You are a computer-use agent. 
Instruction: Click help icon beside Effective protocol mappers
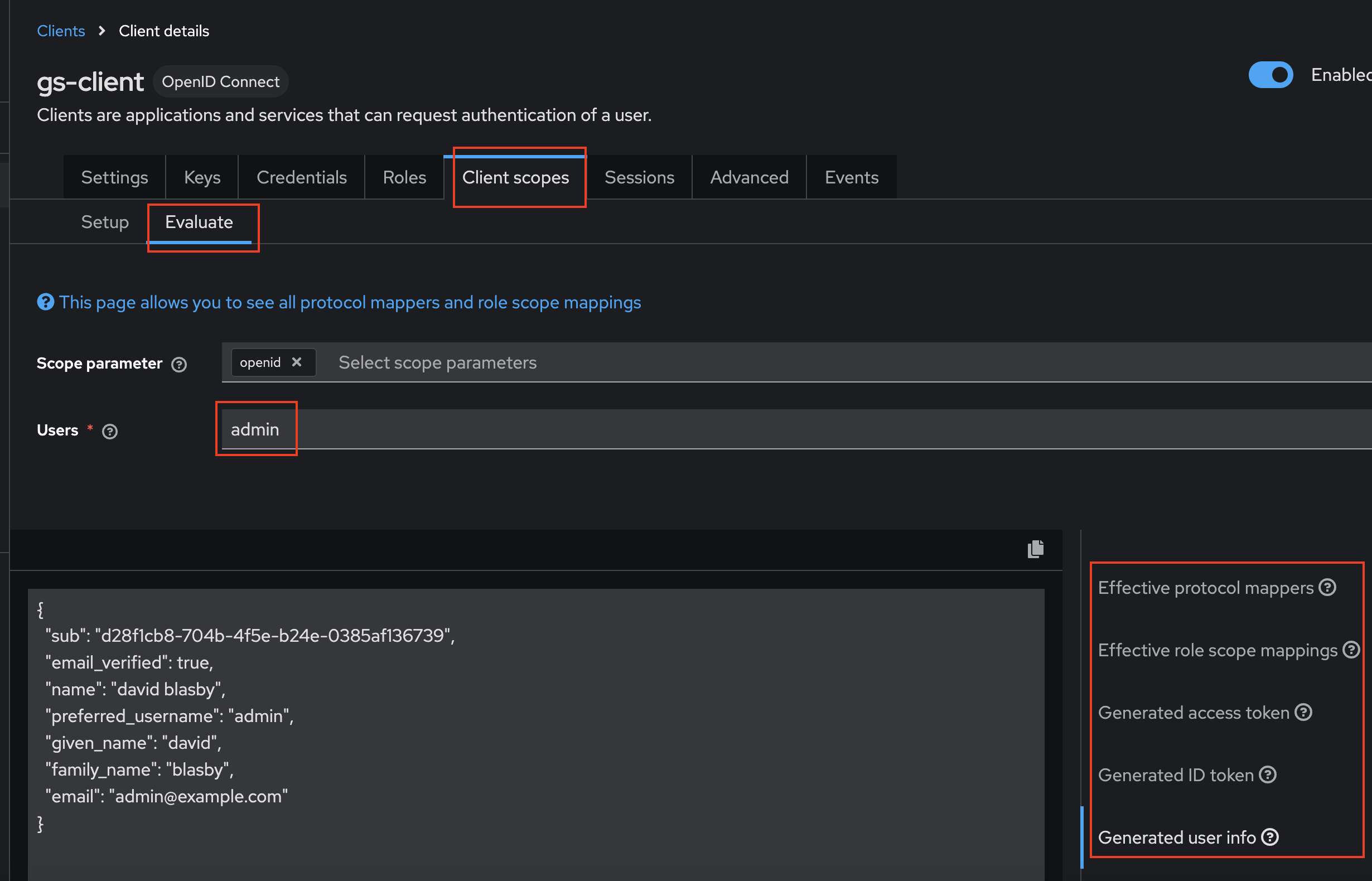click(1327, 587)
